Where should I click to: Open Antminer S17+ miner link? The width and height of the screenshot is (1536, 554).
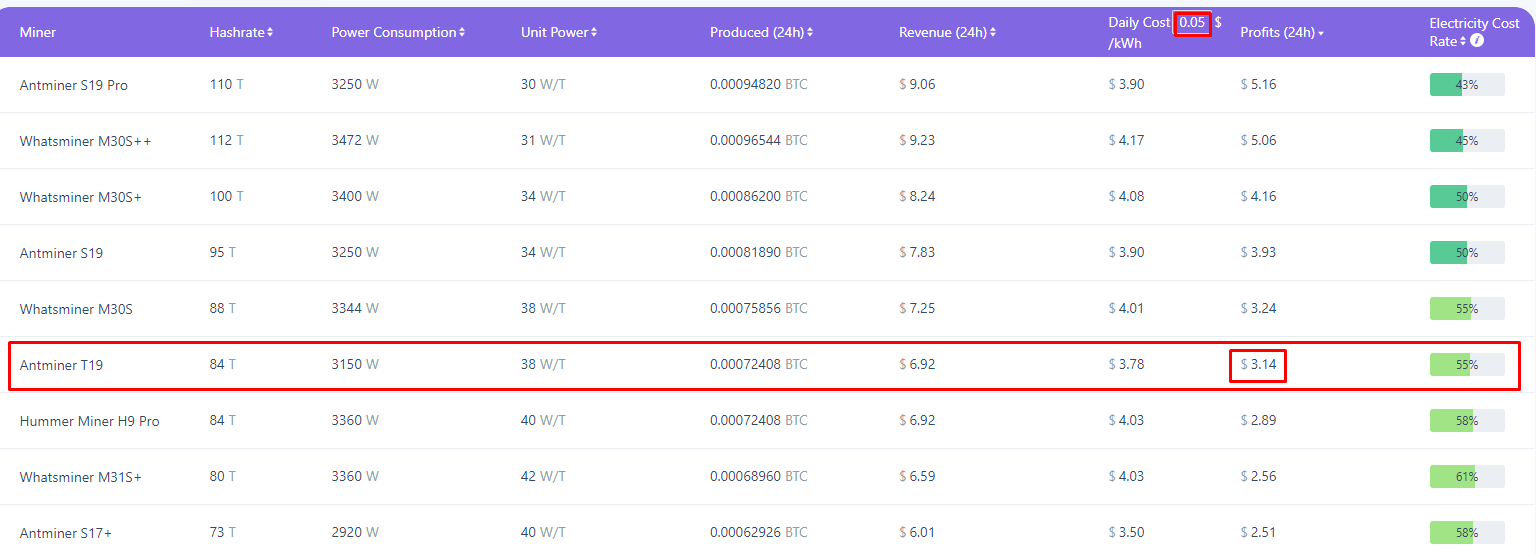click(66, 533)
